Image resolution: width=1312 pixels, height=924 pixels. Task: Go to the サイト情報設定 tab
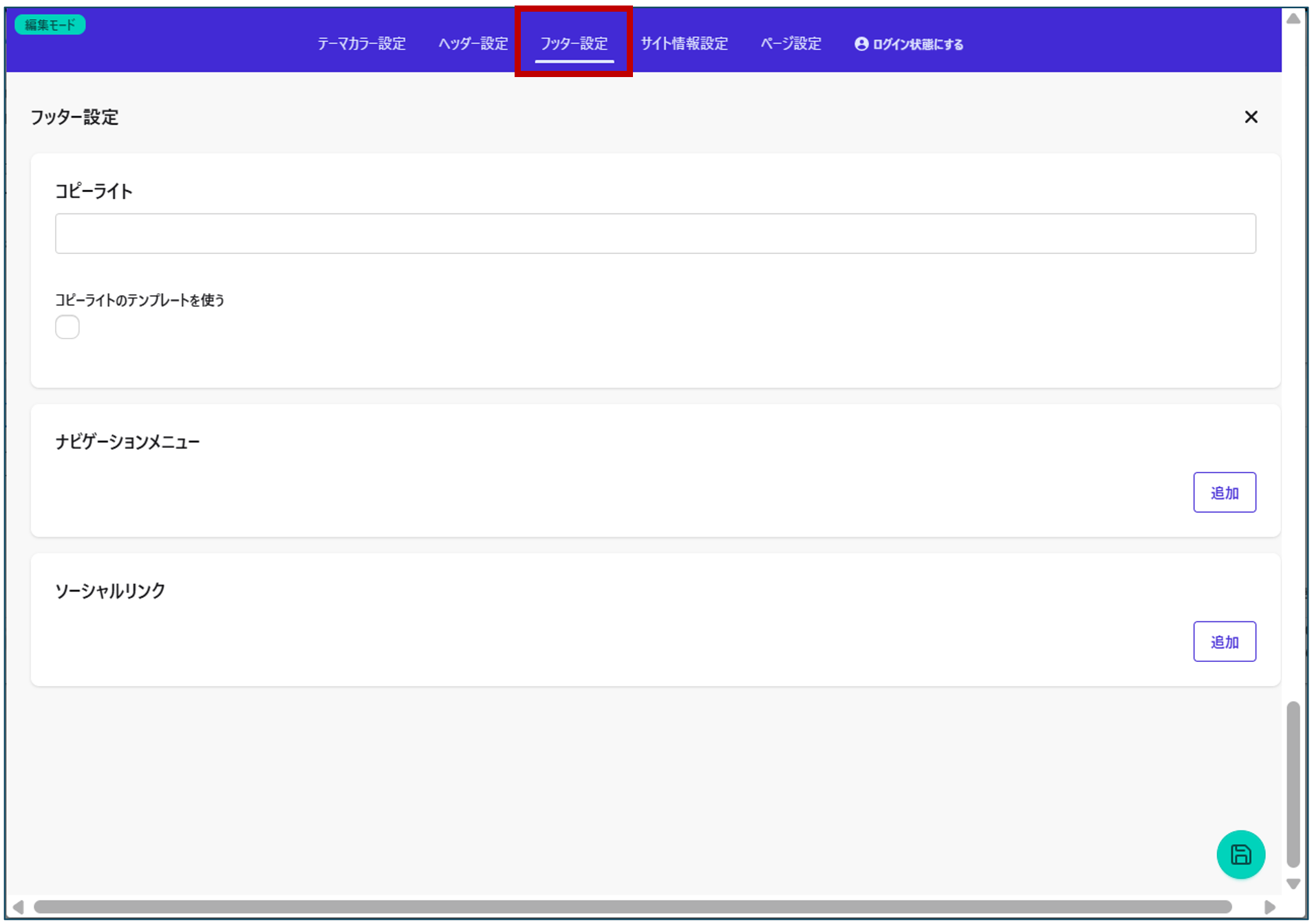pos(684,44)
